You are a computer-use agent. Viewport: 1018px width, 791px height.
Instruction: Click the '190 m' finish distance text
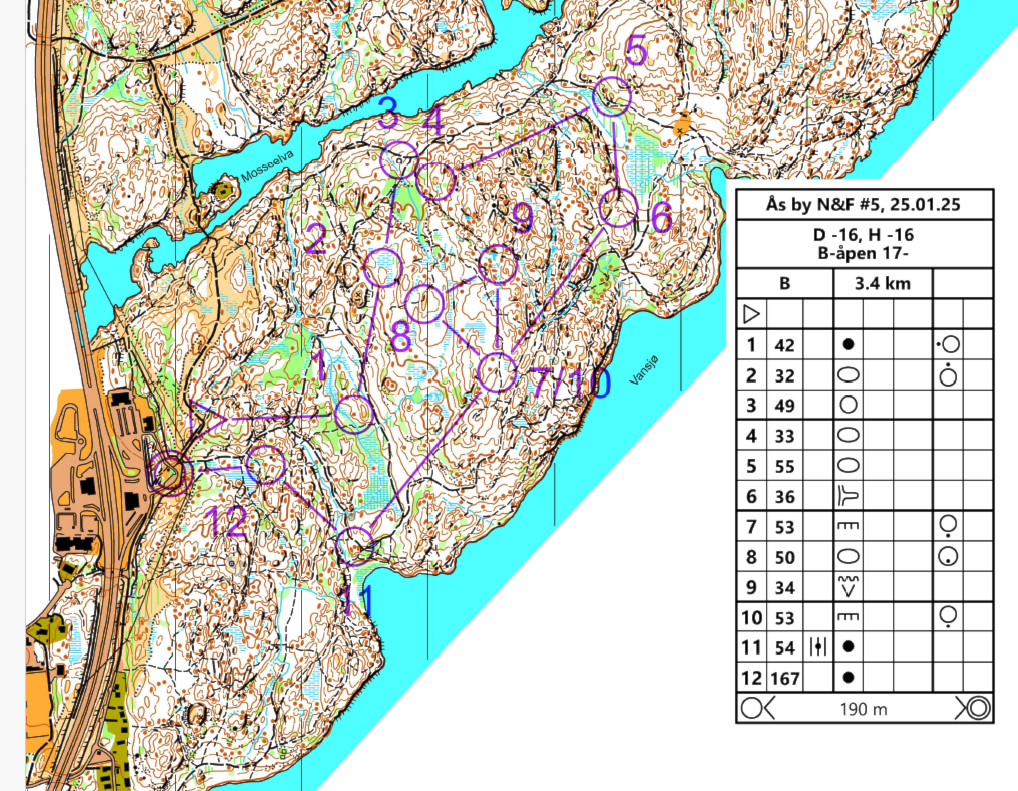864,708
